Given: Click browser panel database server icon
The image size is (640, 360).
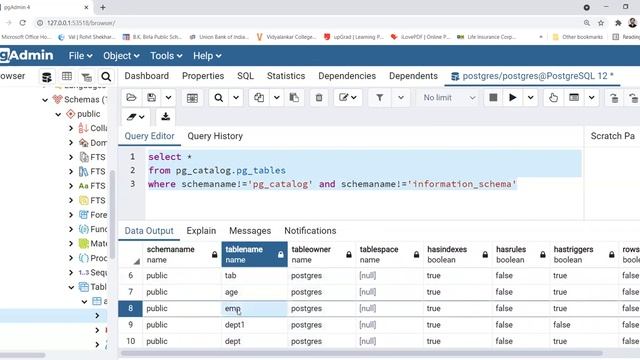Looking at the screenshot, I should point(47,76).
